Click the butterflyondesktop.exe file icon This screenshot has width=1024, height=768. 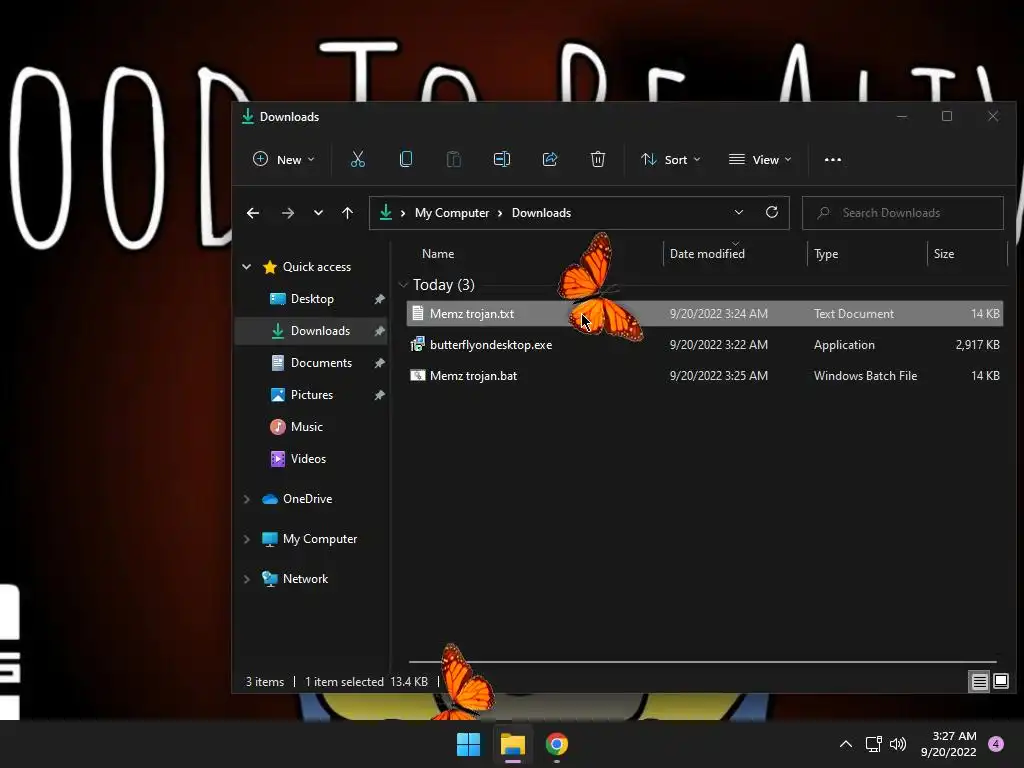point(417,344)
